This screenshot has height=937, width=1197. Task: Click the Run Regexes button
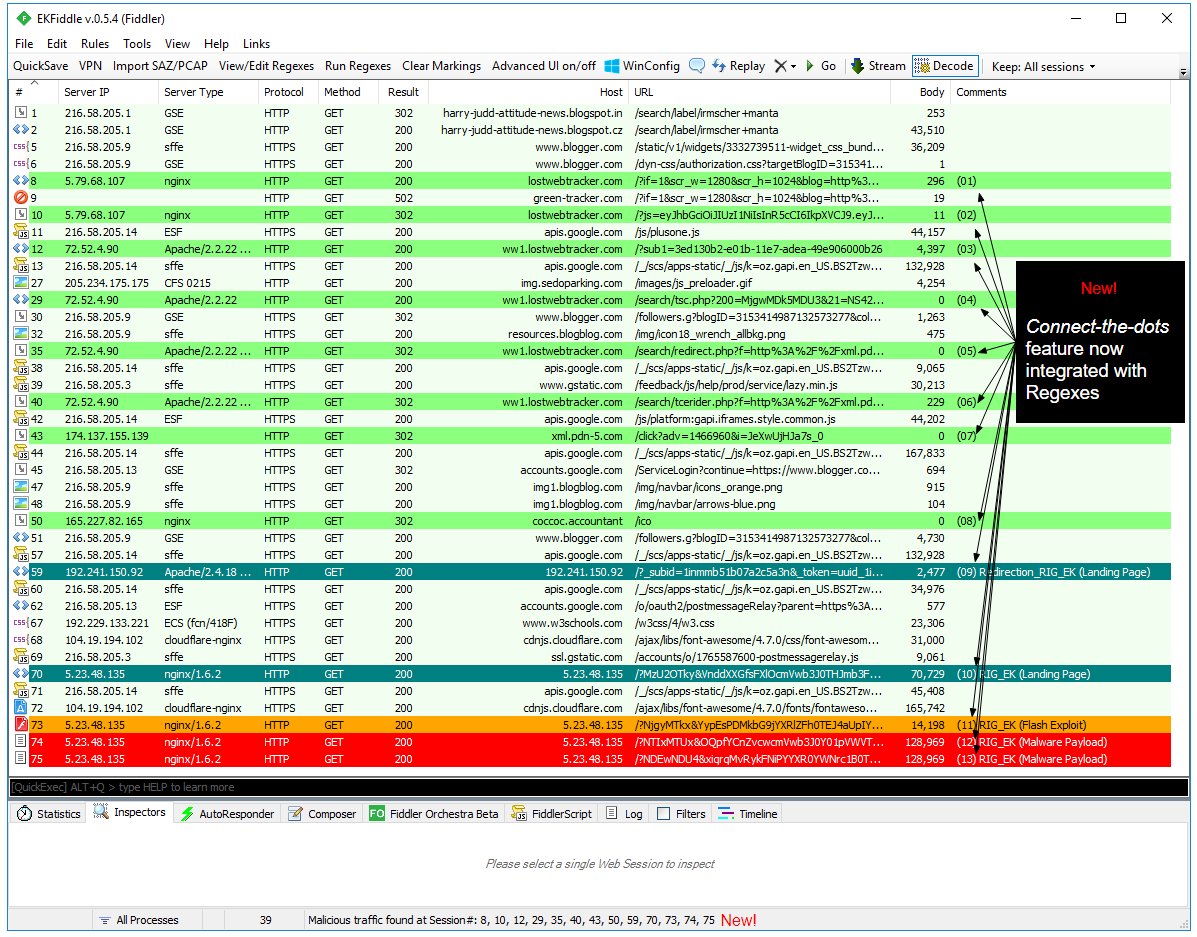click(357, 66)
